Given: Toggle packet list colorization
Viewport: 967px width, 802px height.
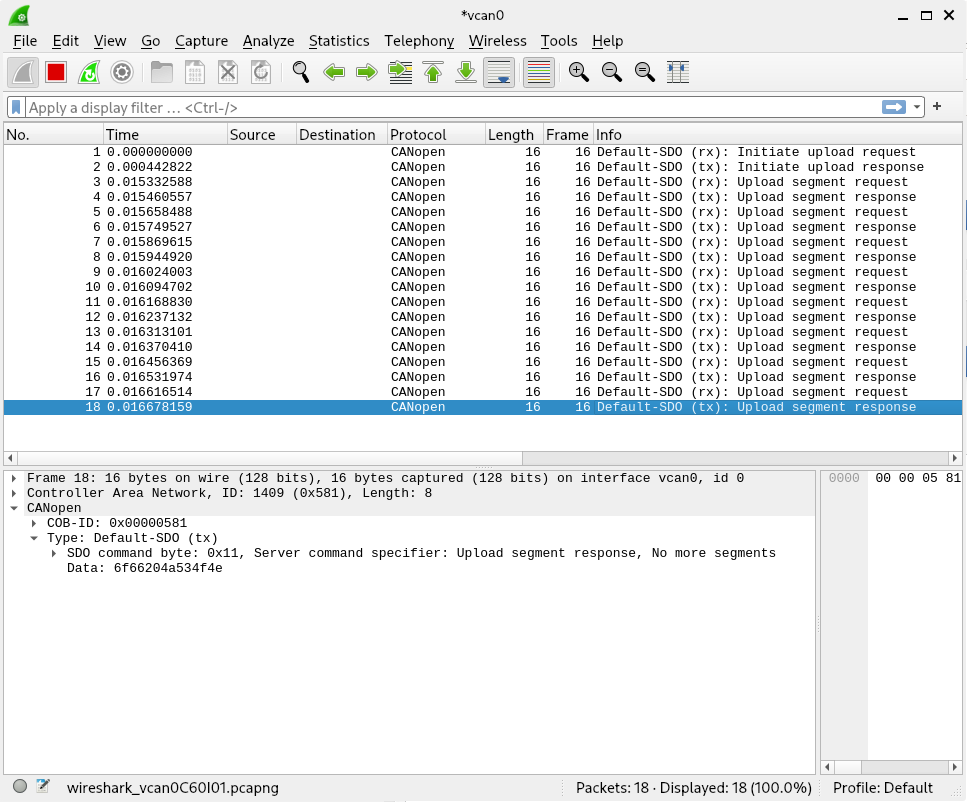Looking at the screenshot, I should (x=539, y=72).
